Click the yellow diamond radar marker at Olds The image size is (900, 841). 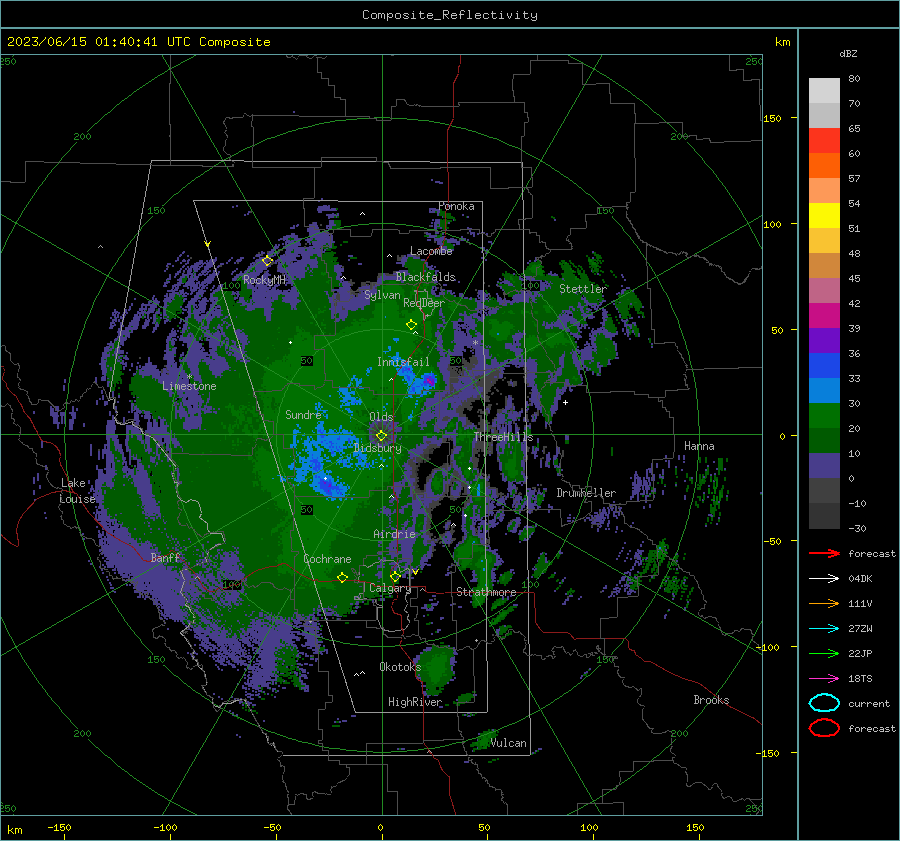click(x=381, y=436)
